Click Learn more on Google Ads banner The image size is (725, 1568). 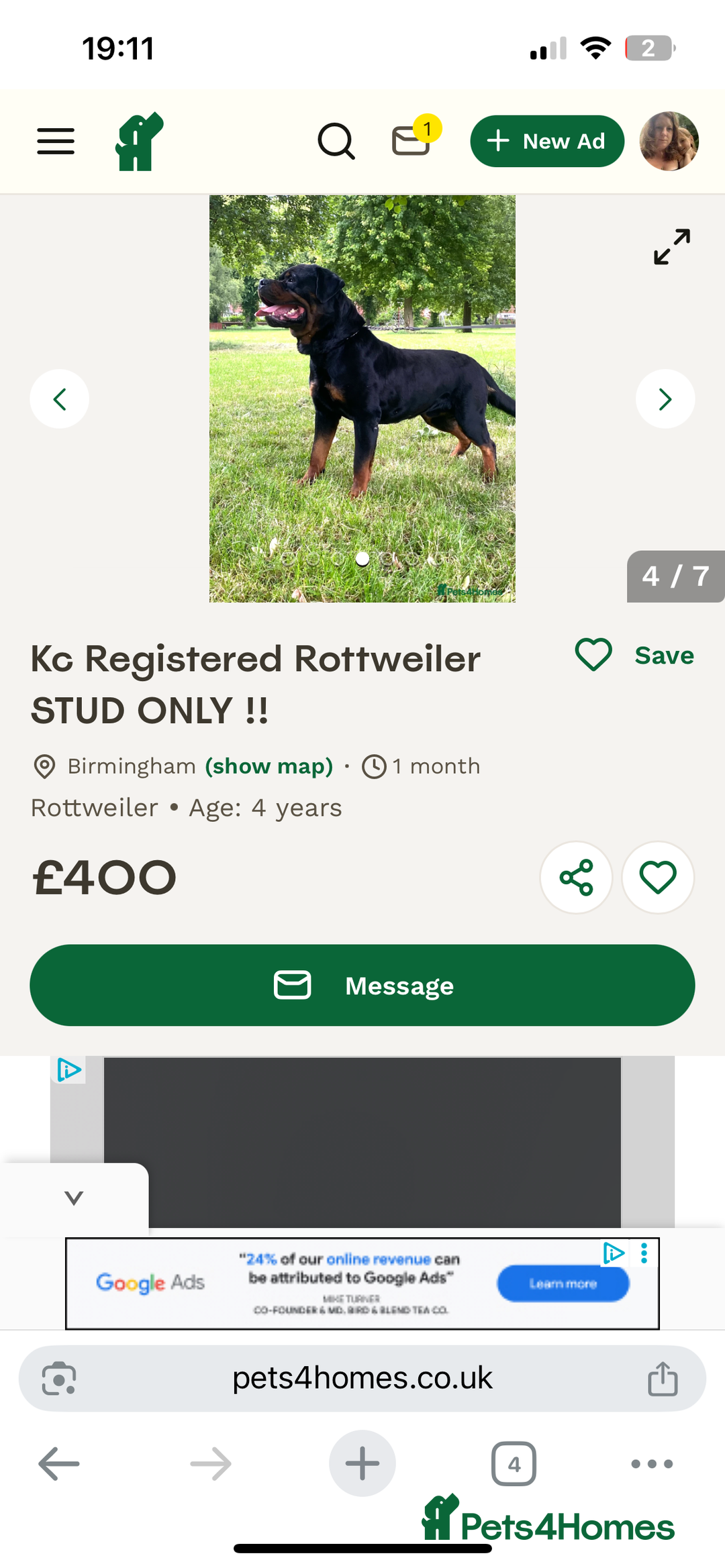coord(563,1284)
